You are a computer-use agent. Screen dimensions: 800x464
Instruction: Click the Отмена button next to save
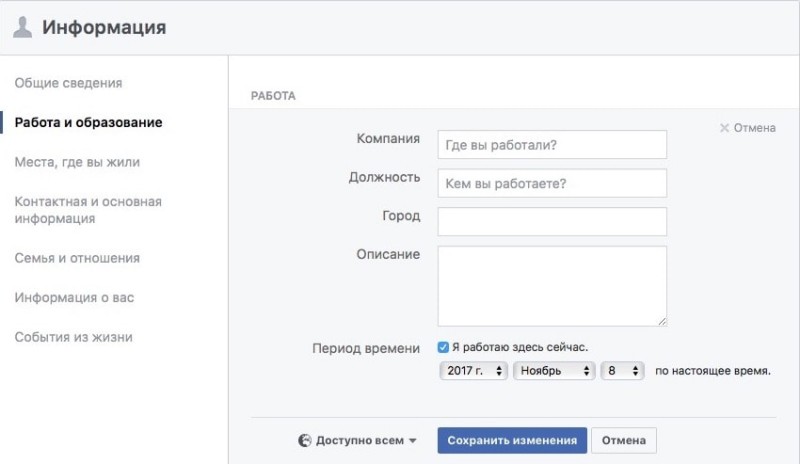click(624, 440)
